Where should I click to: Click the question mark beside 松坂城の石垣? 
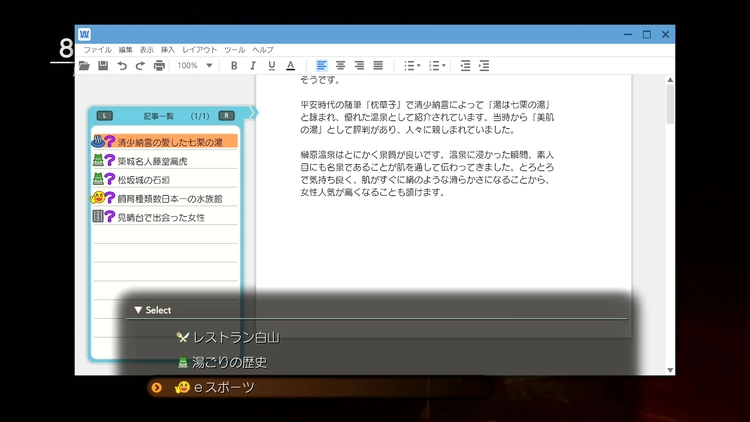coord(110,179)
